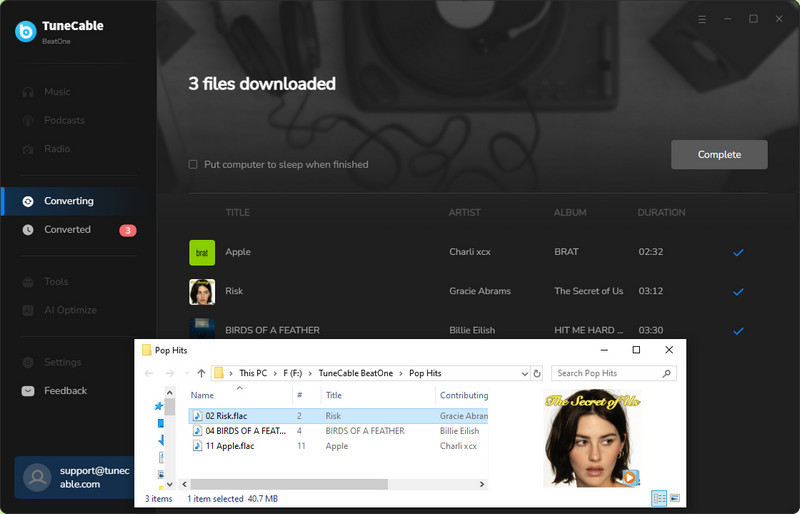Click the radio icon next to Radio
Viewport: 800px width, 514px height.
(x=28, y=150)
